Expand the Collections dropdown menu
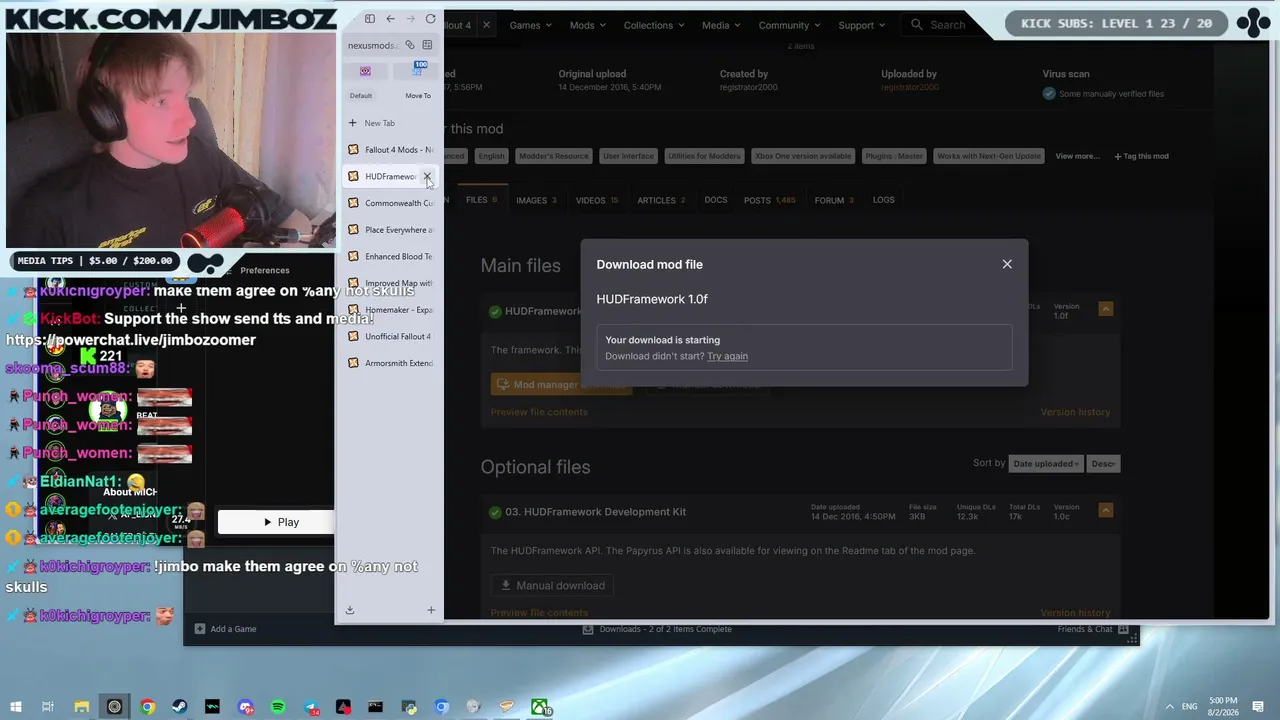 coord(654,25)
